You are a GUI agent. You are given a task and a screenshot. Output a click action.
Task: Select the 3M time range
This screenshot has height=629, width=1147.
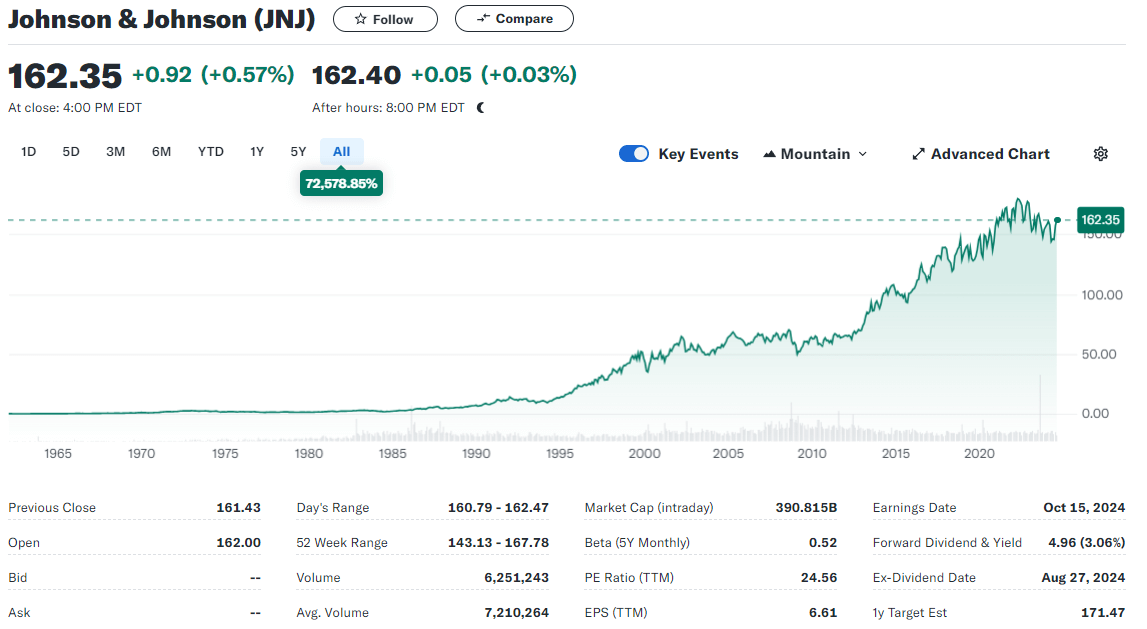pos(116,152)
